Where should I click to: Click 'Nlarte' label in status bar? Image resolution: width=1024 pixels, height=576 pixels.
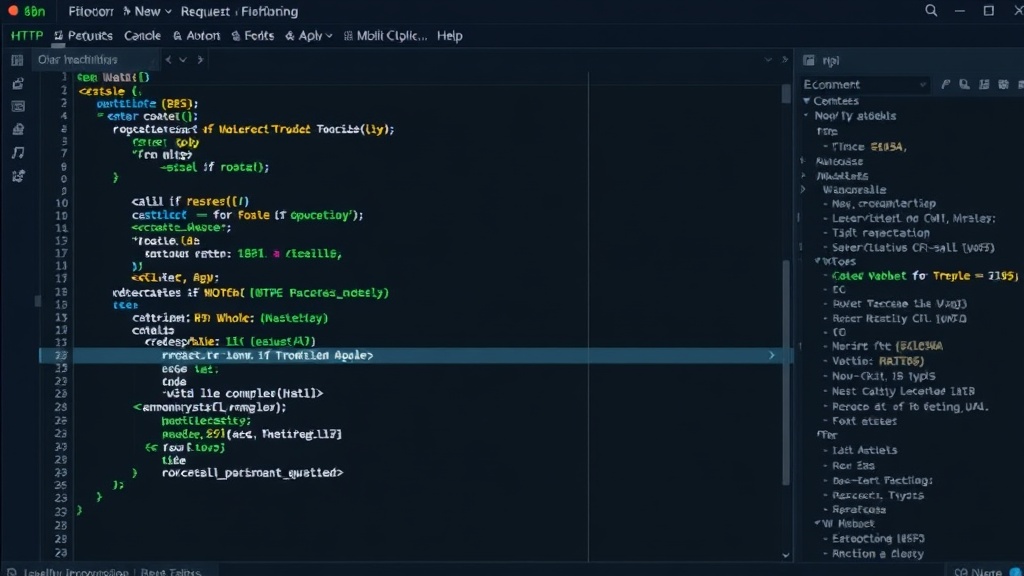tap(985, 572)
